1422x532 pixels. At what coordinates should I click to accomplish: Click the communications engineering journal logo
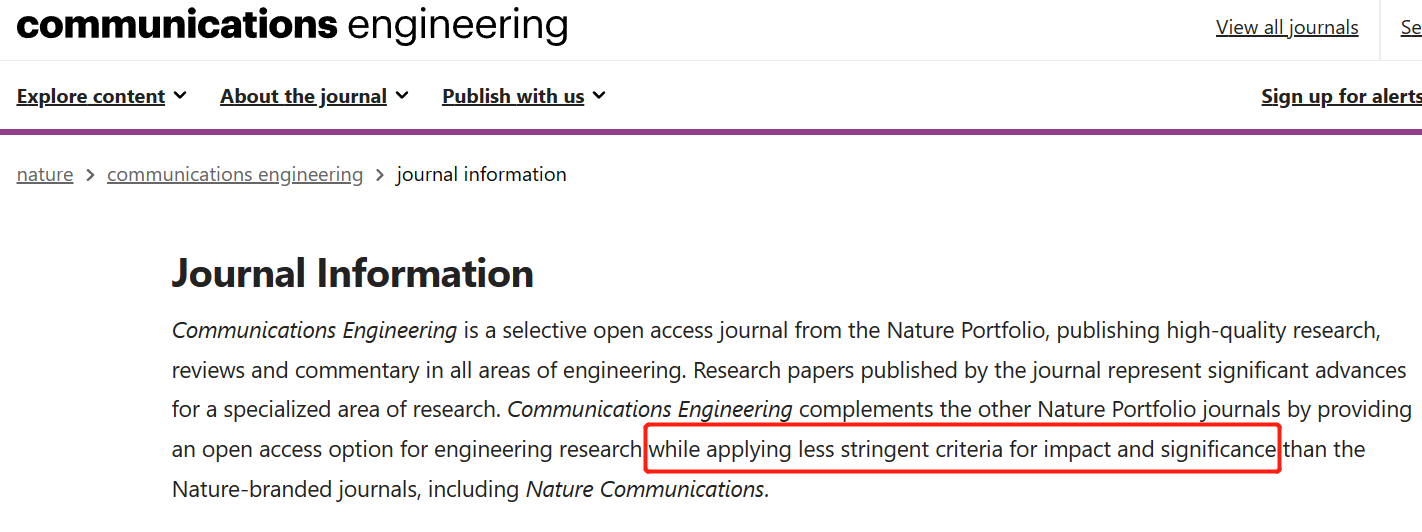pyautogui.click(x=292, y=25)
